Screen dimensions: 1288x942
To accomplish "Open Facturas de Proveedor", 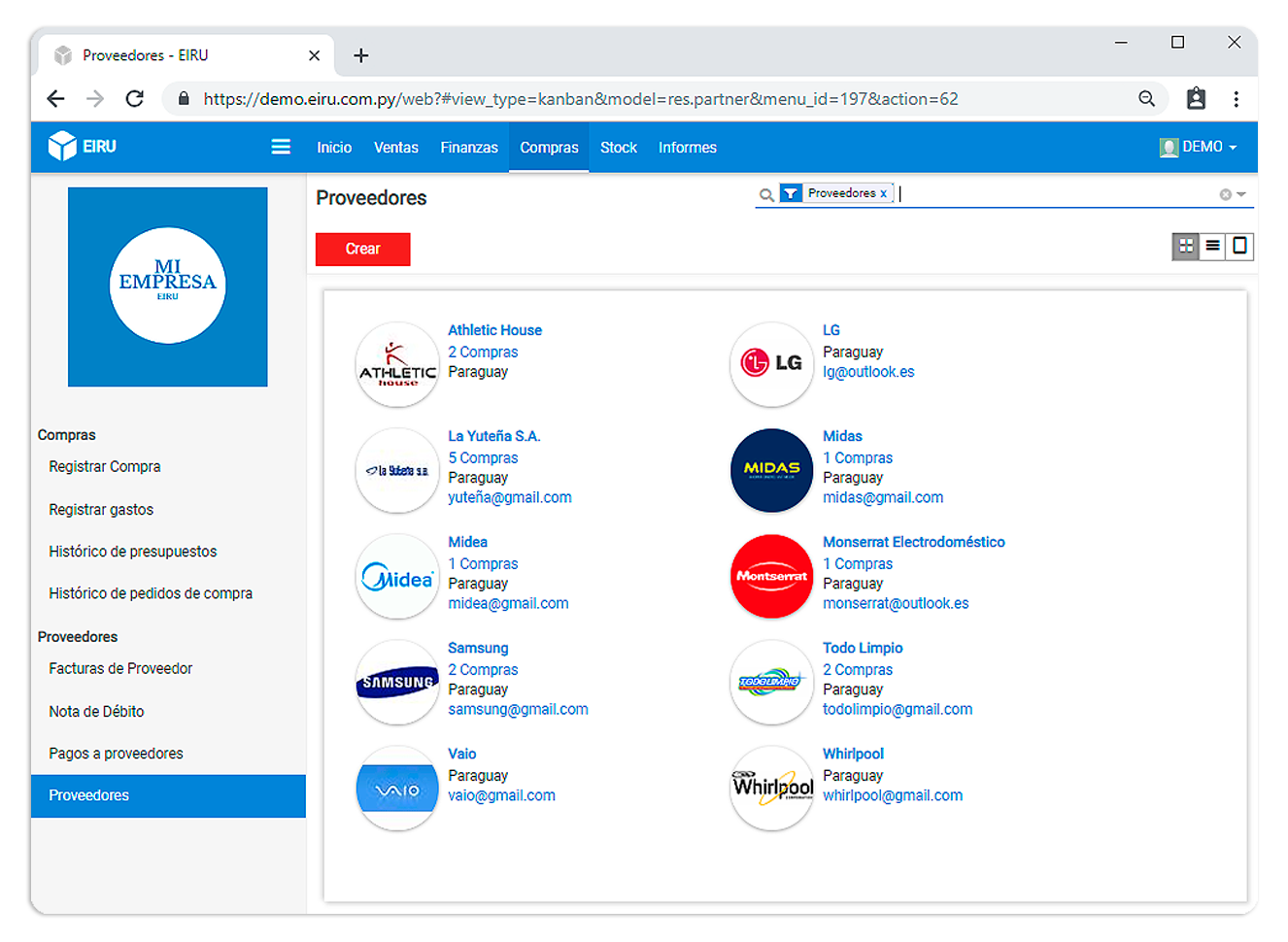I will coord(120,668).
